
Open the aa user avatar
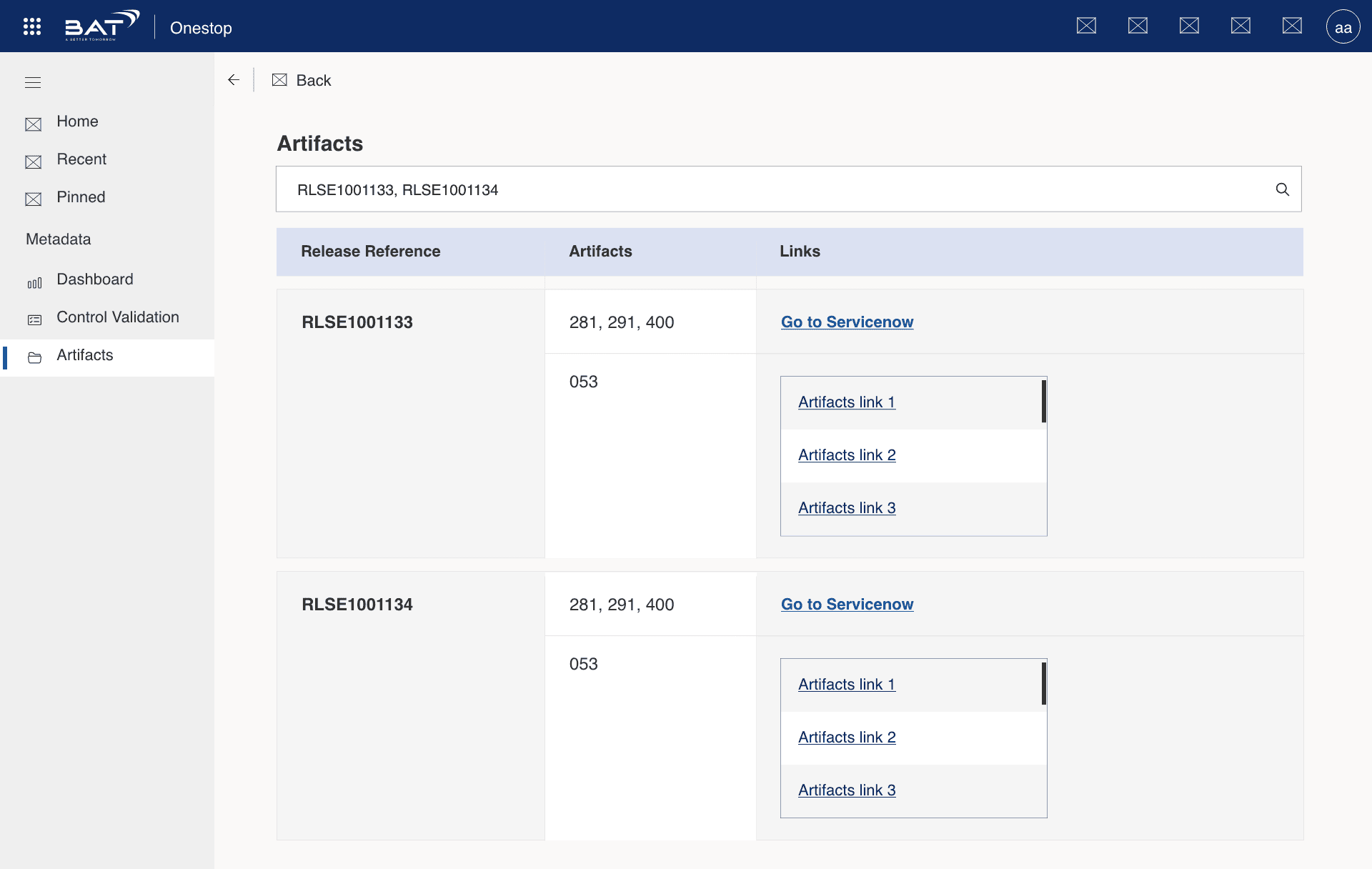pos(1343,27)
